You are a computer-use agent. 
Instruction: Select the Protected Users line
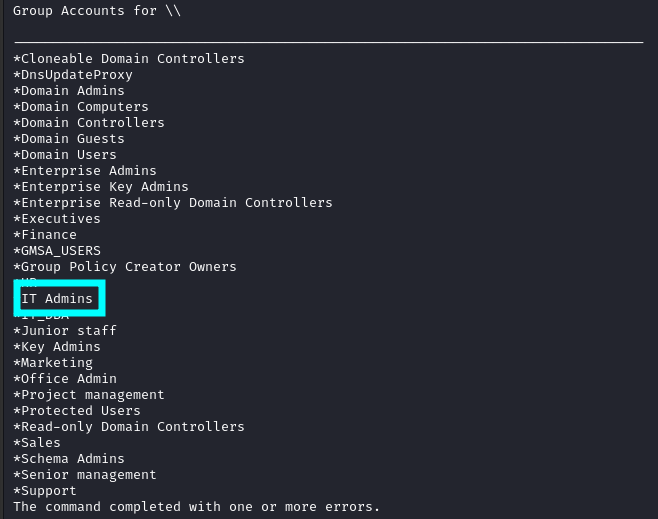[77, 411]
